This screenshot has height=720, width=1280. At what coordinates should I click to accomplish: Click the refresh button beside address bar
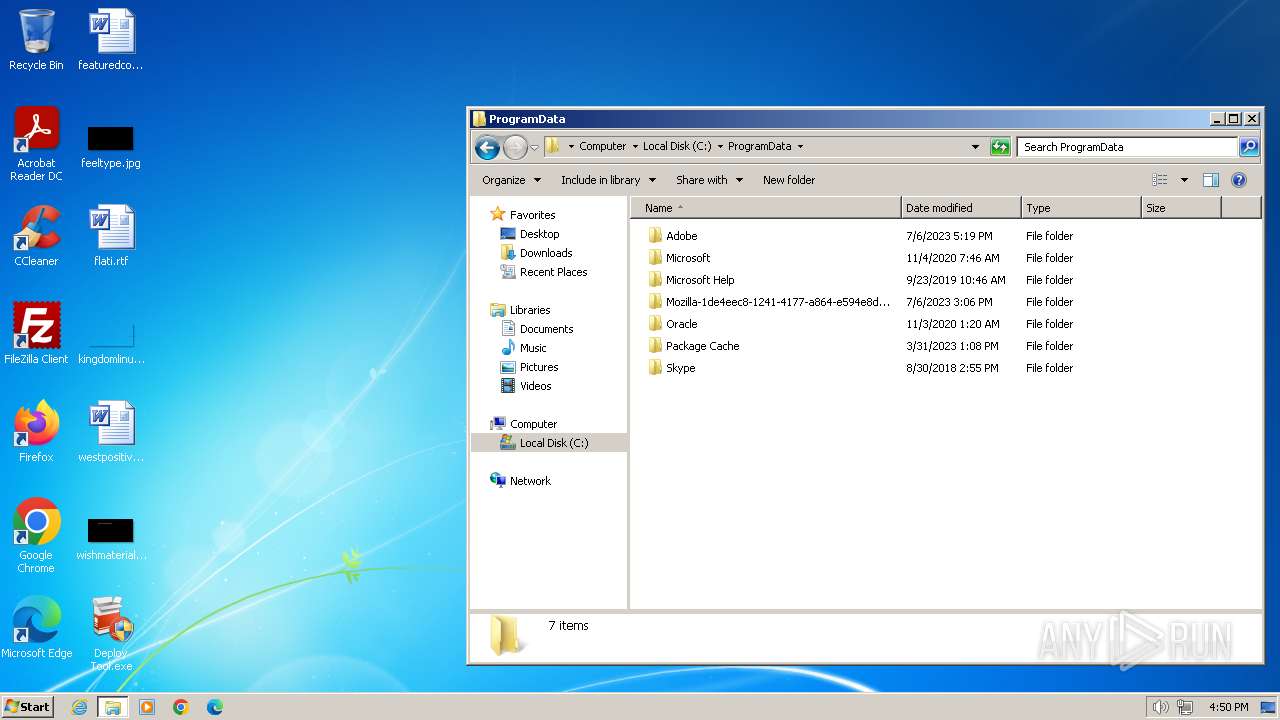[1000, 147]
